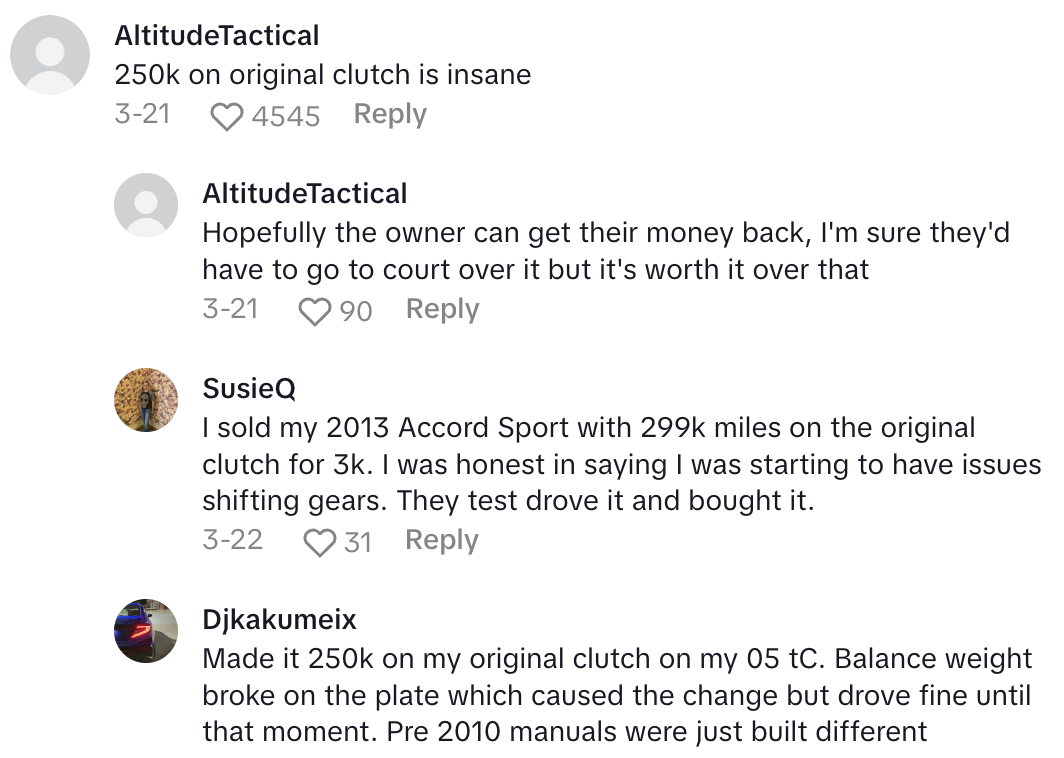Tap the heart on the "money back" reply
Viewport: 1064px width, 758px height.
click(314, 311)
